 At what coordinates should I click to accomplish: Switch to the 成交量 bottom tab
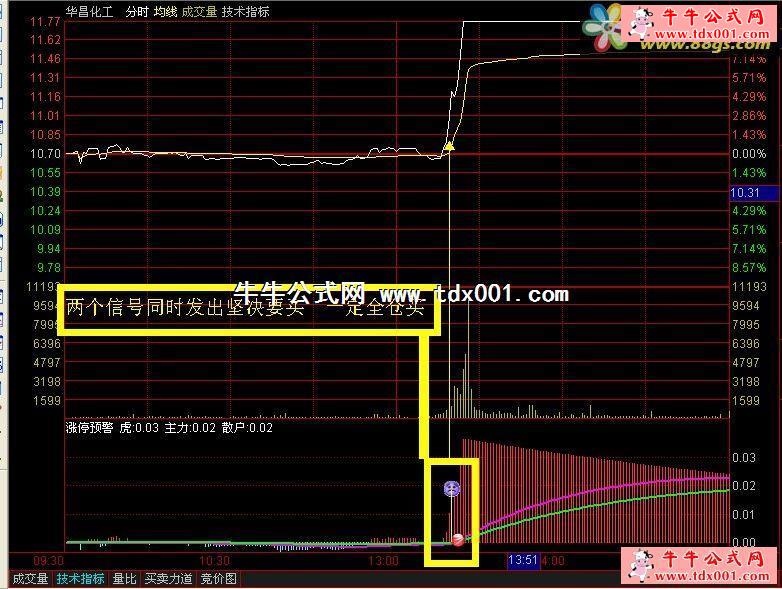click(x=30, y=579)
